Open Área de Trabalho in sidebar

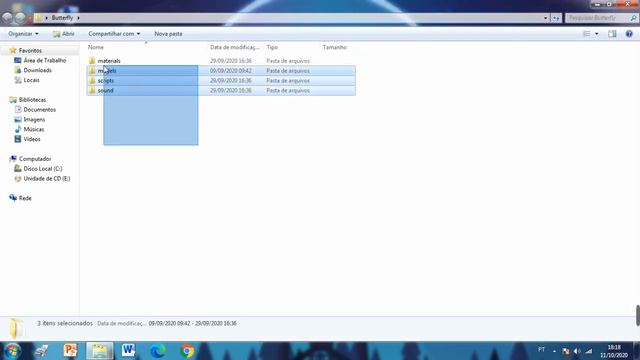tap(44, 60)
